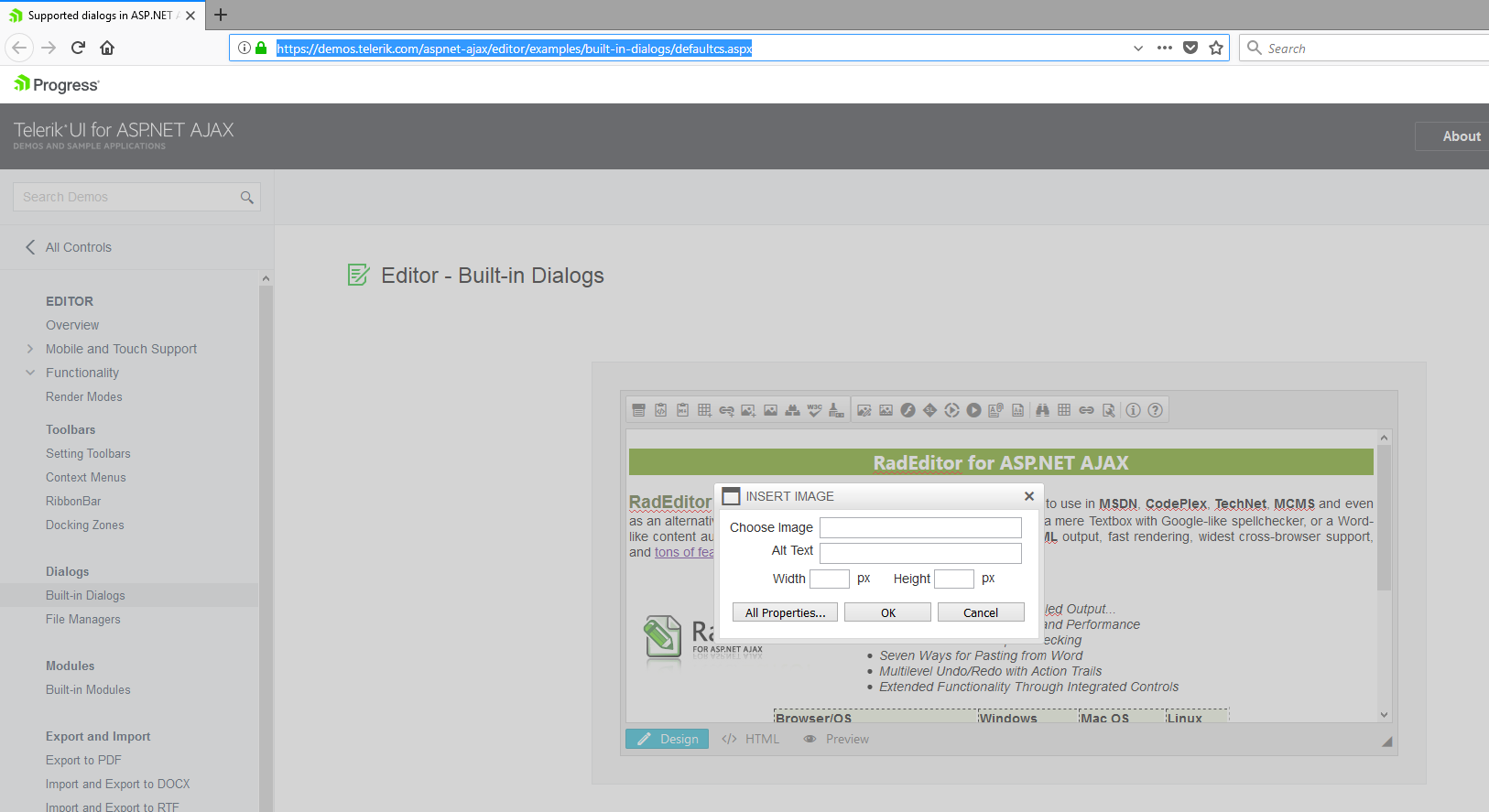Click the browser address bar URL
This screenshot has height=812, width=1489.
click(x=514, y=49)
